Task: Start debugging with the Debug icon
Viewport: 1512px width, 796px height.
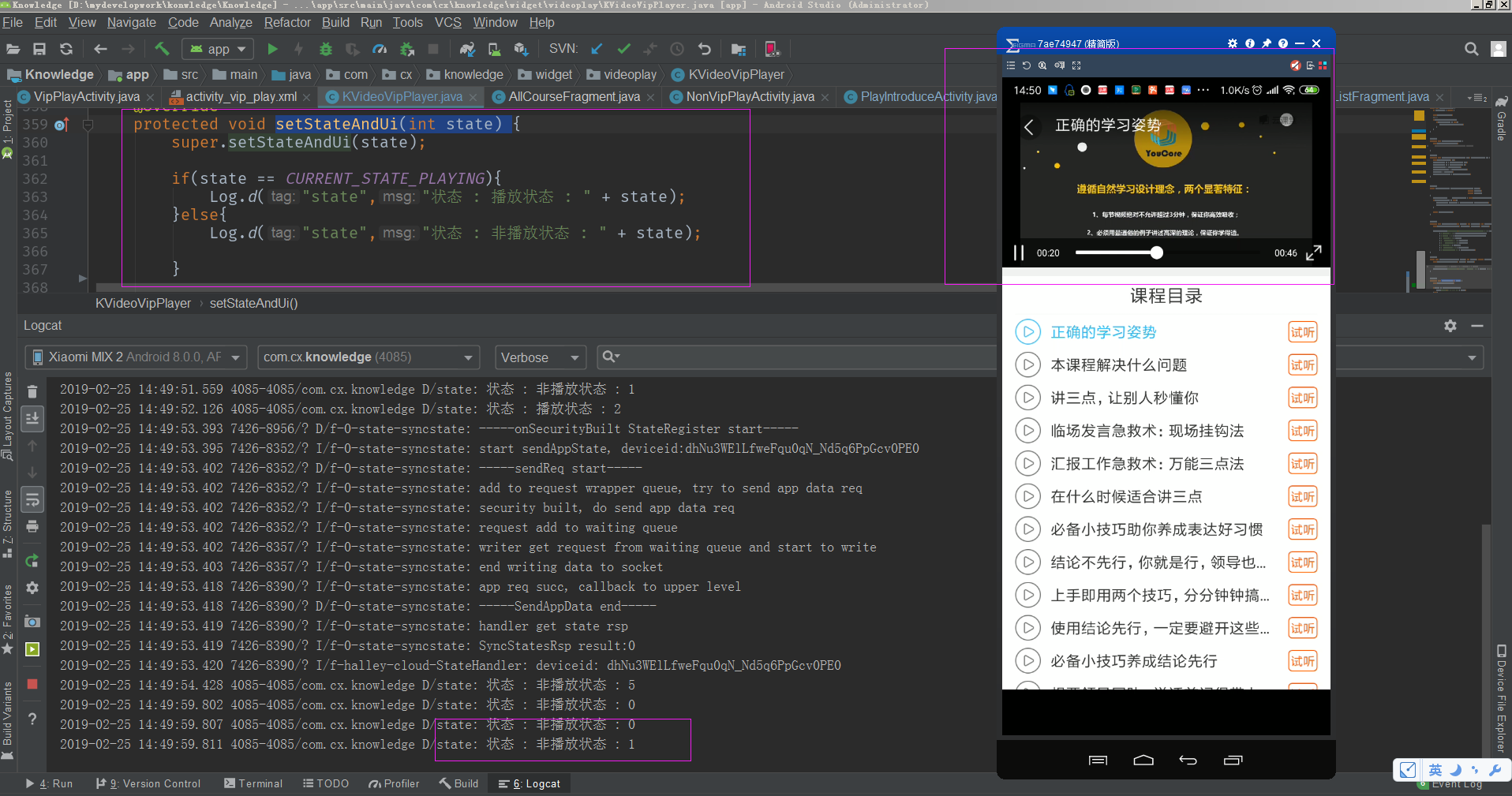Action: click(x=326, y=49)
